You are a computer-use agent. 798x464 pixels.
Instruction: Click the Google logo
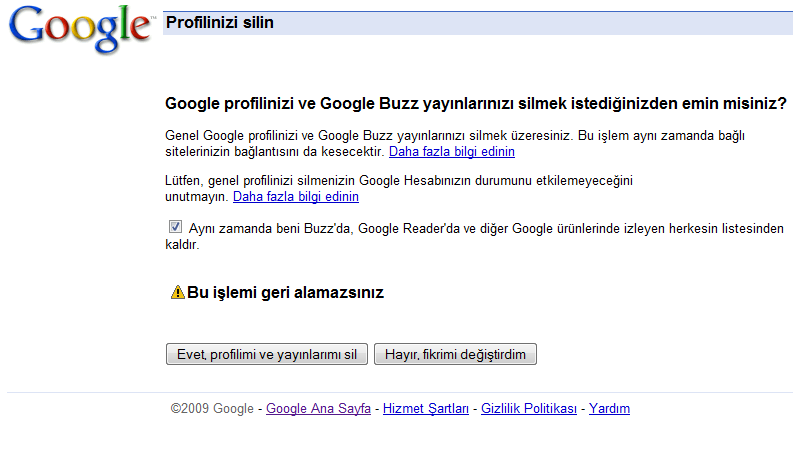(80, 29)
